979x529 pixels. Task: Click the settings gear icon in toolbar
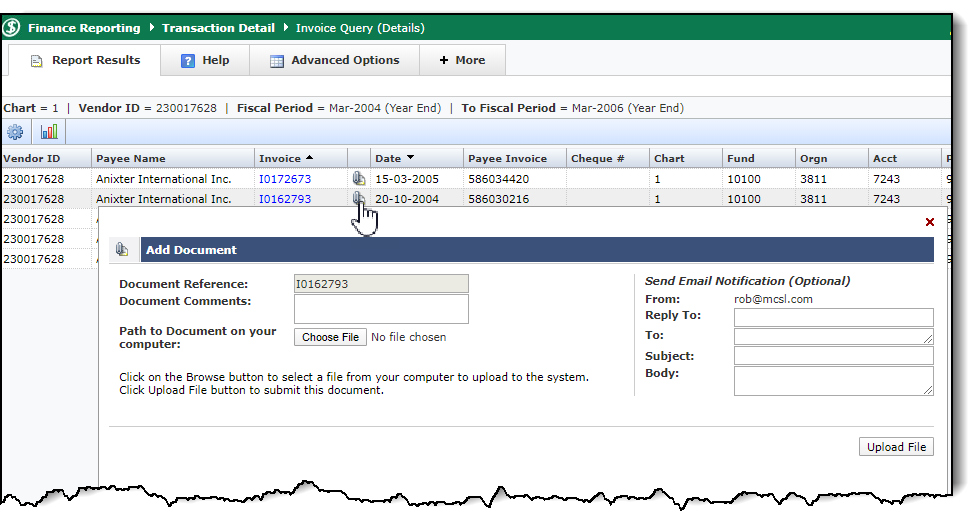coord(14,132)
